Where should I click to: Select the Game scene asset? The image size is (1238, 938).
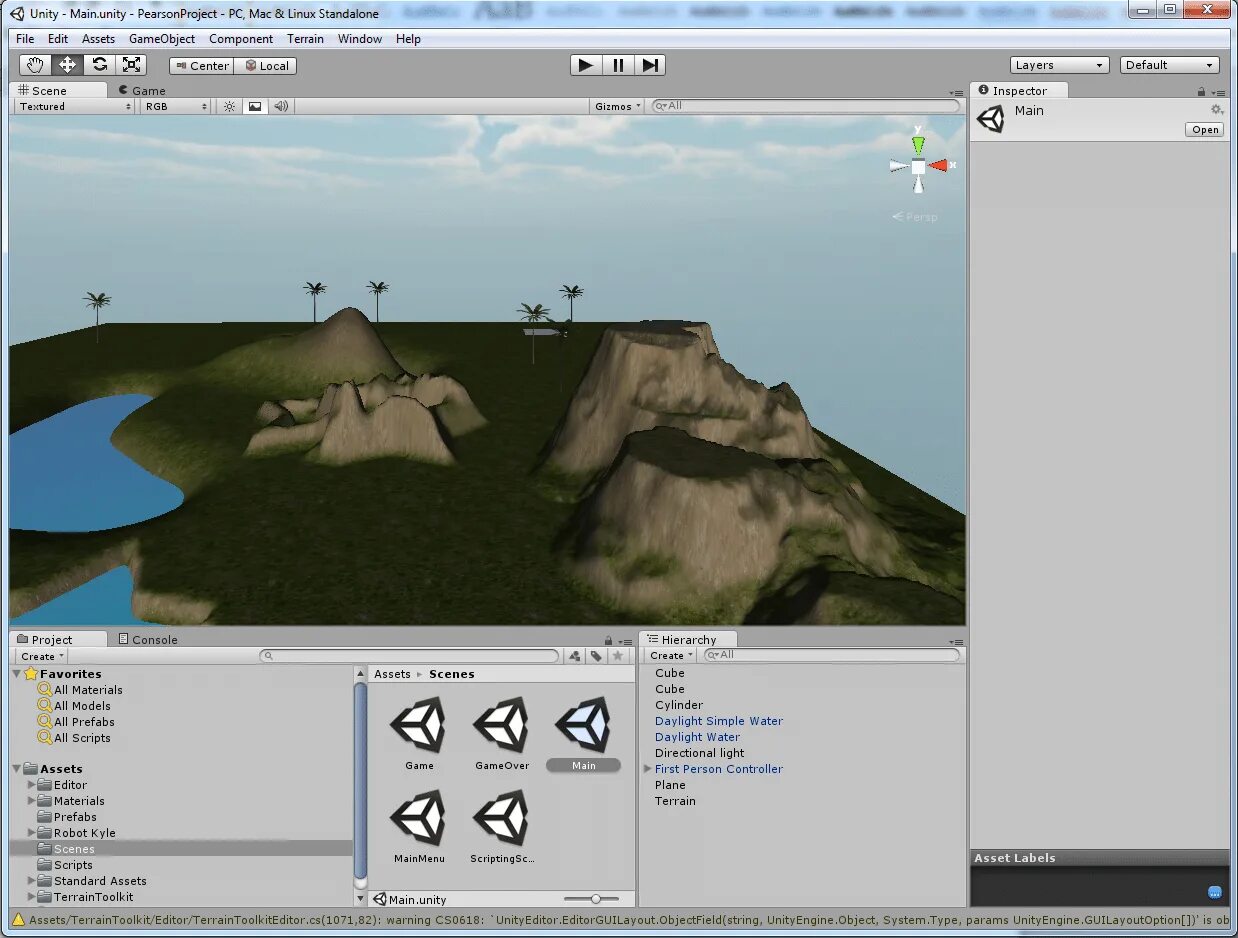click(x=419, y=734)
